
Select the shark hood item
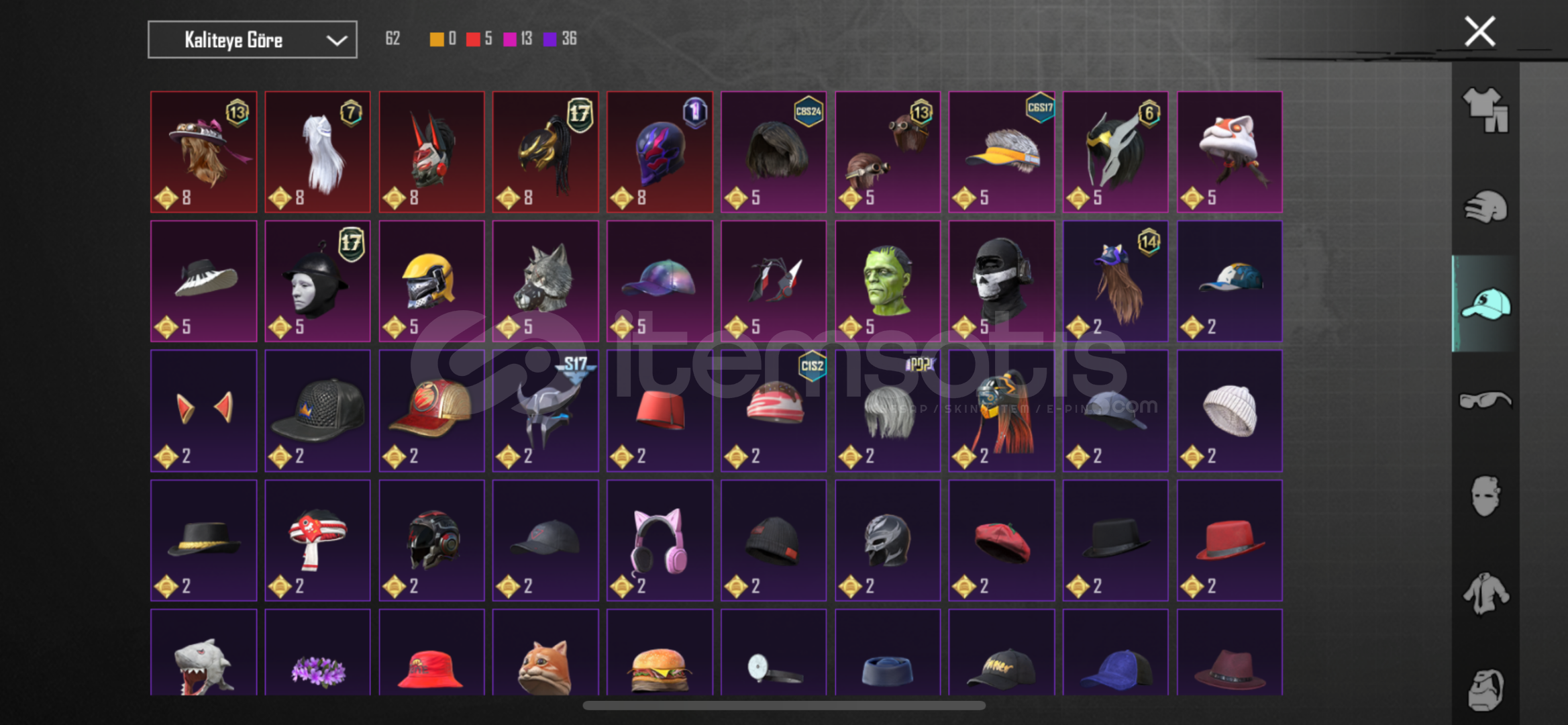coord(203,652)
